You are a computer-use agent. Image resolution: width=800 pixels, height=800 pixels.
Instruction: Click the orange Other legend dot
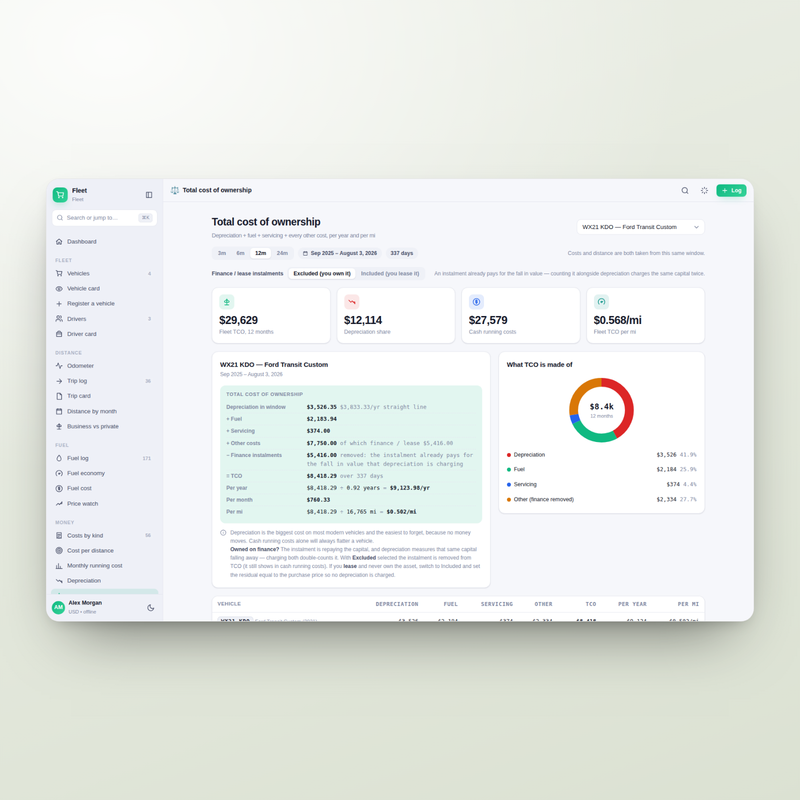tap(509, 499)
